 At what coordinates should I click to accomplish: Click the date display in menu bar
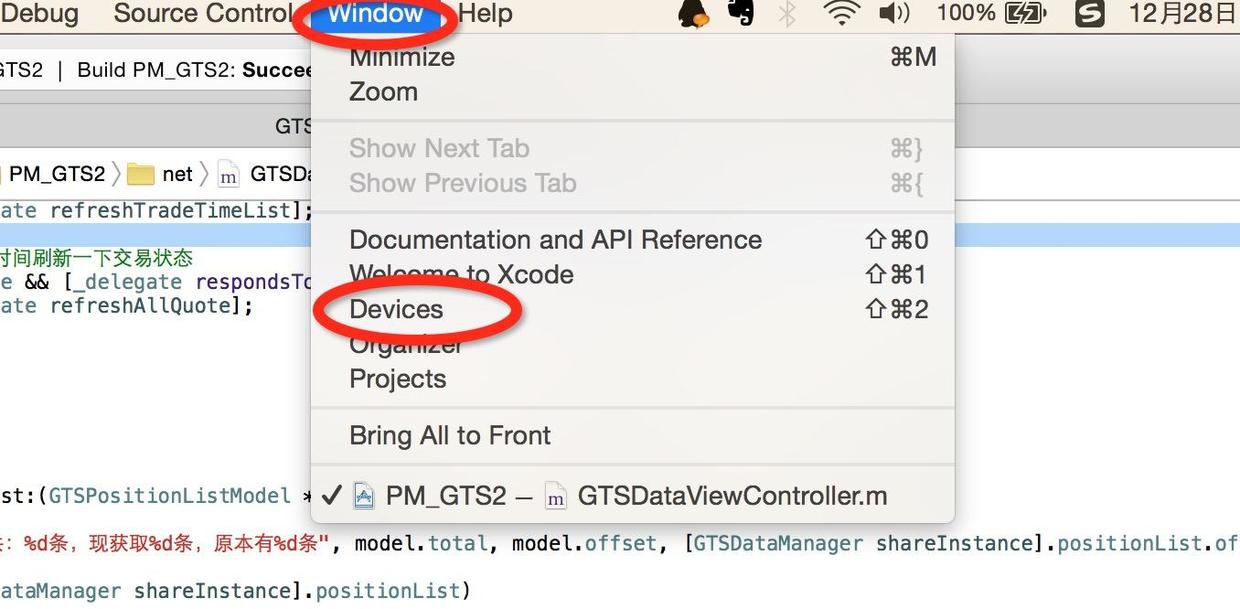pyautogui.click(x=1182, y=14)
